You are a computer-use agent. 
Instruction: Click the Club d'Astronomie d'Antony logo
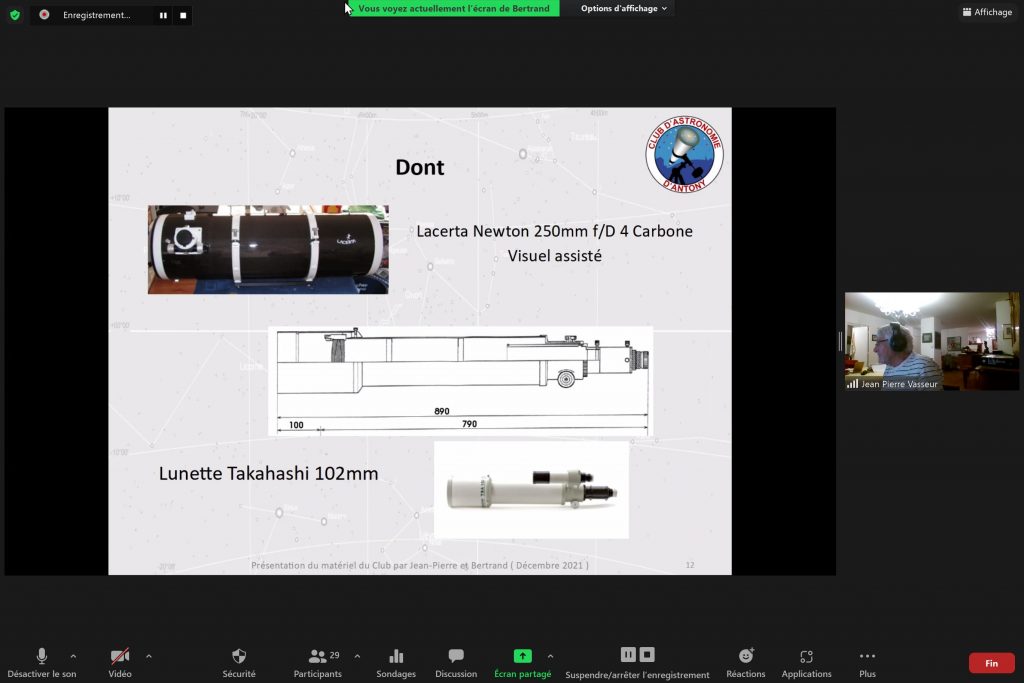pos(684,154)
